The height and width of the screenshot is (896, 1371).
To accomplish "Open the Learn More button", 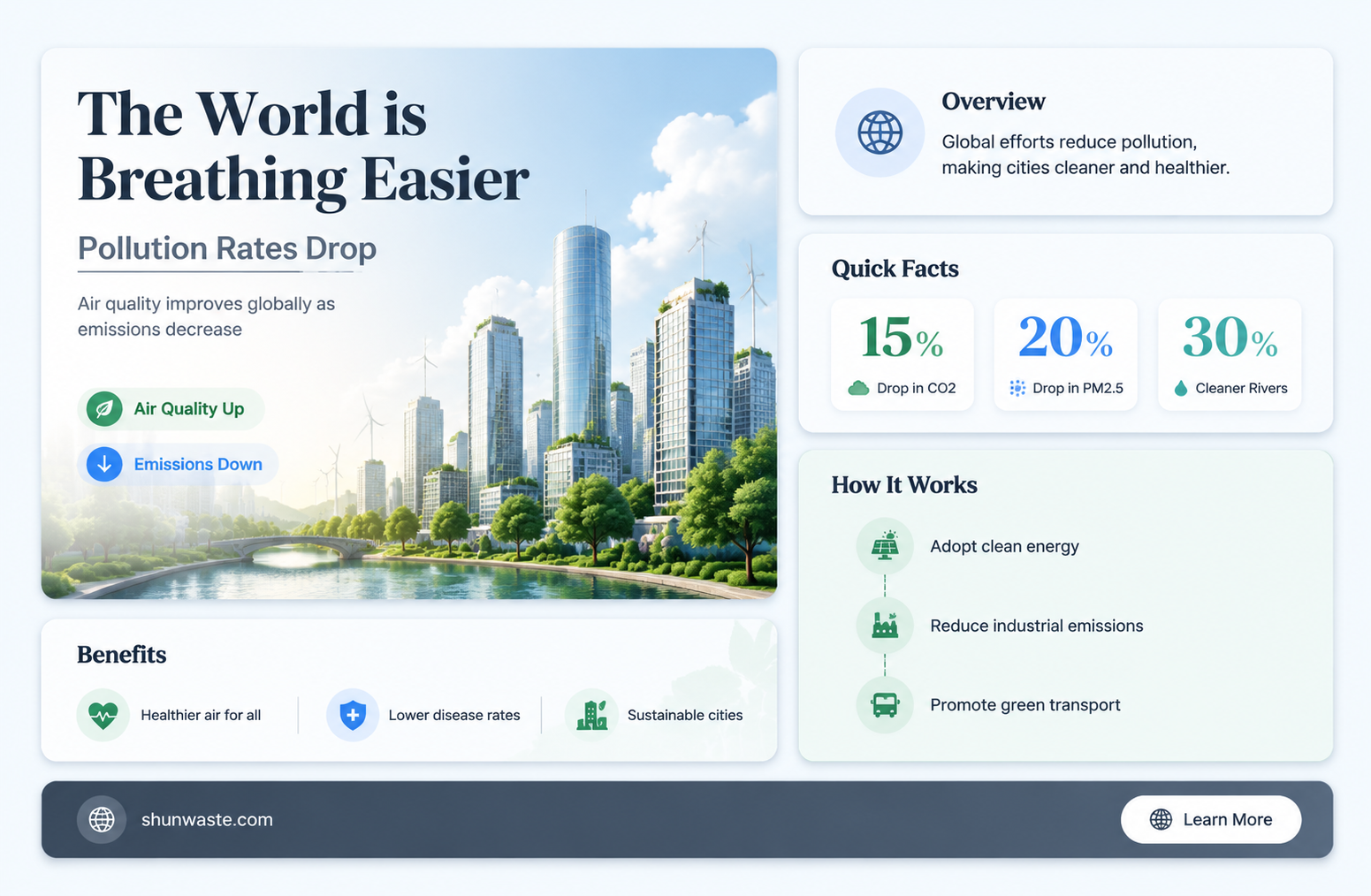I will 1211,819.
